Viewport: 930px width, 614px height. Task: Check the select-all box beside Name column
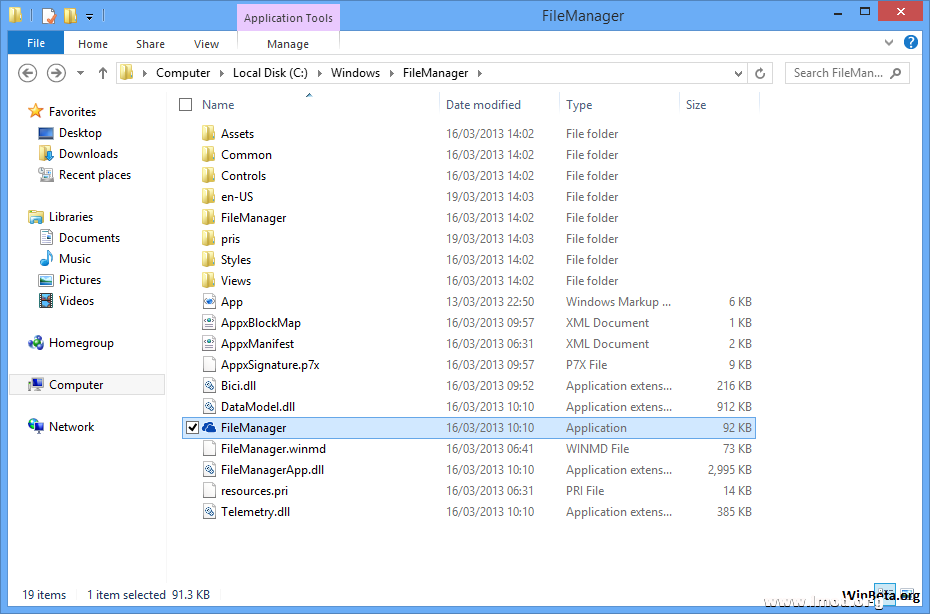tap(185, 104)
